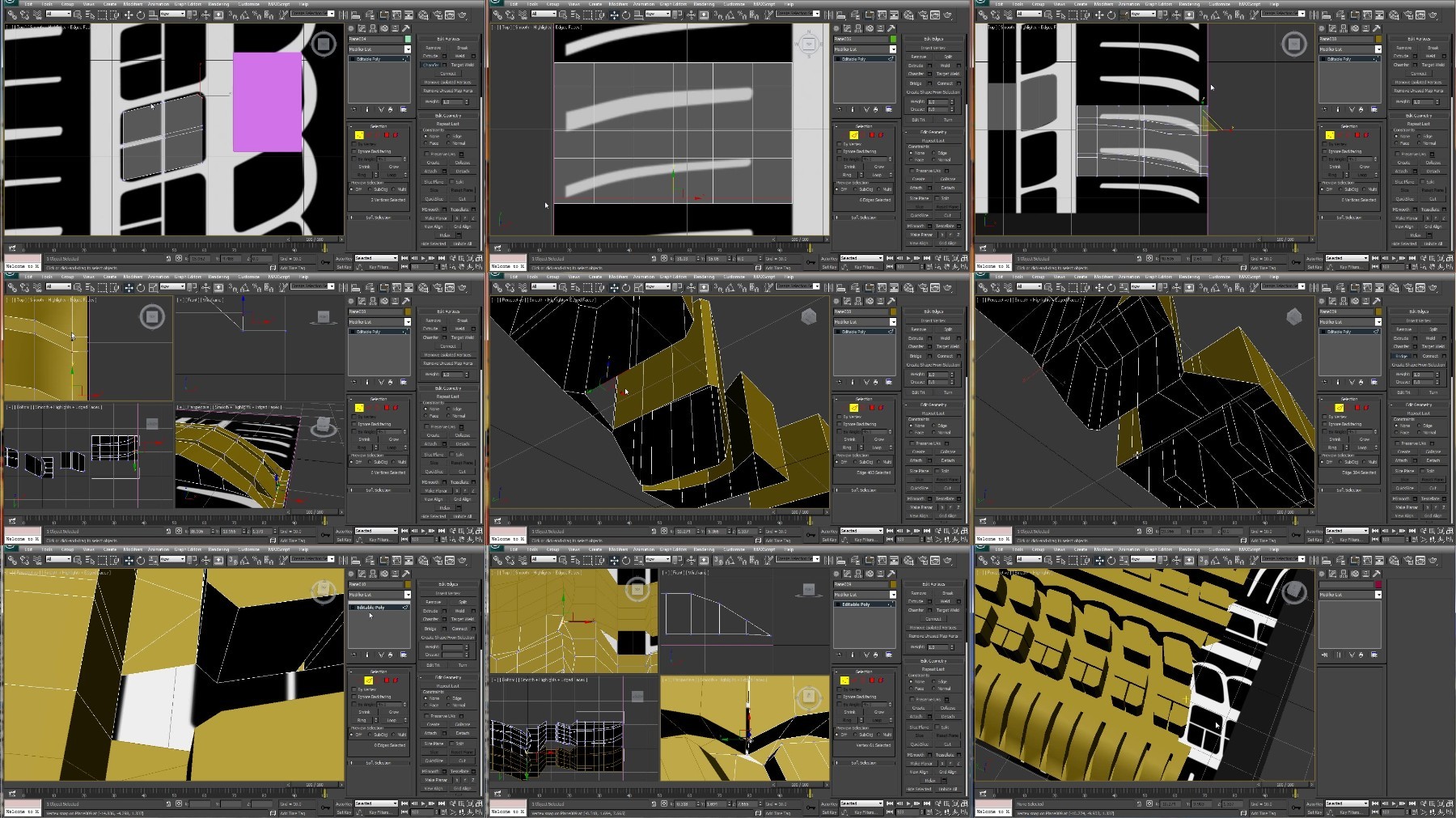Toggle the Split checkbox in center screenshot

point(937,471)
